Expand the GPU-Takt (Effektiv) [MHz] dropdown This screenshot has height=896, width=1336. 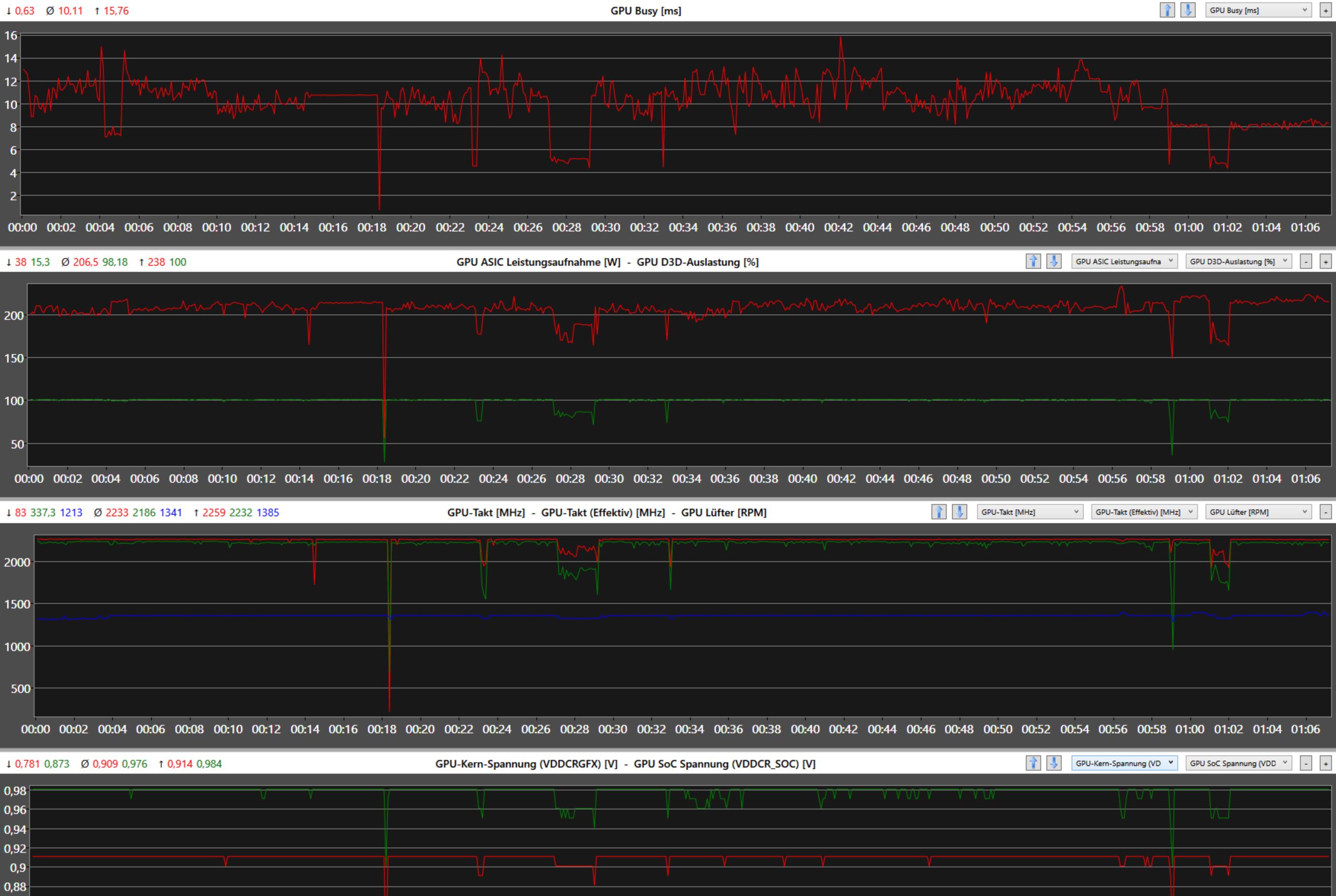click(x=1144, y=512)
